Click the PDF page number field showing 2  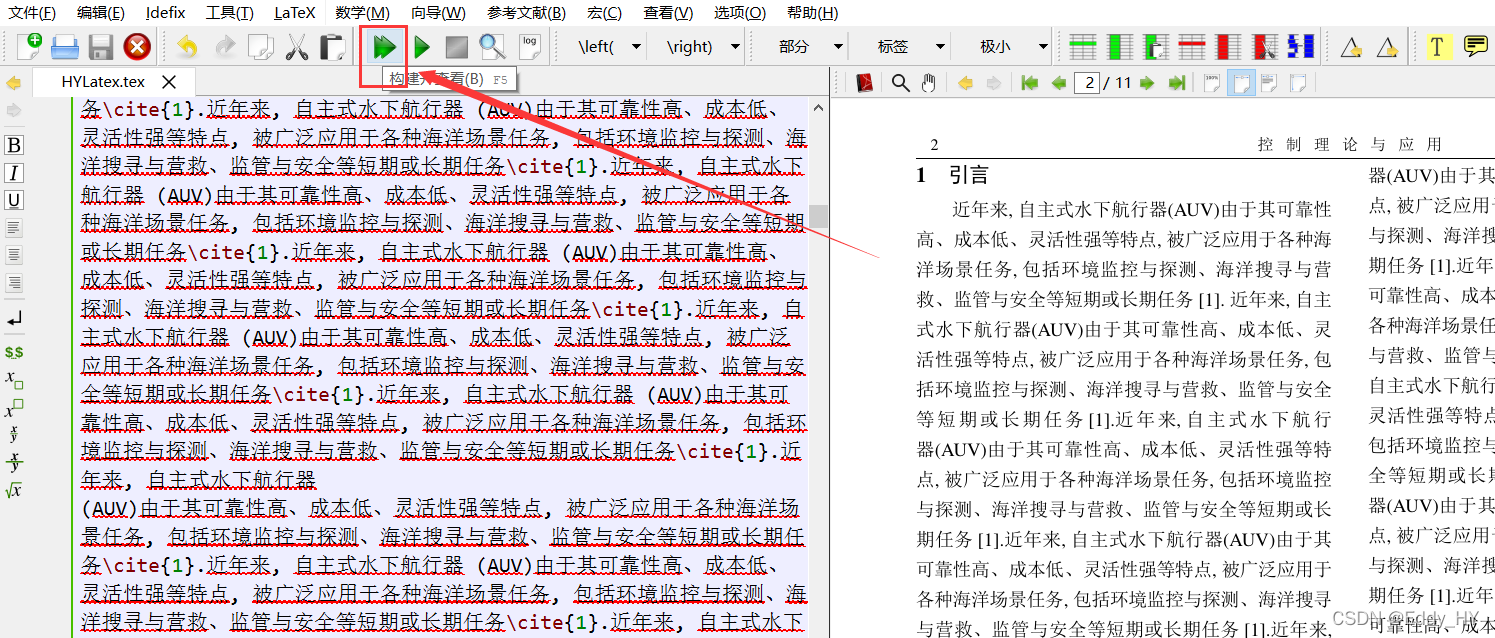click(1088, 83)
